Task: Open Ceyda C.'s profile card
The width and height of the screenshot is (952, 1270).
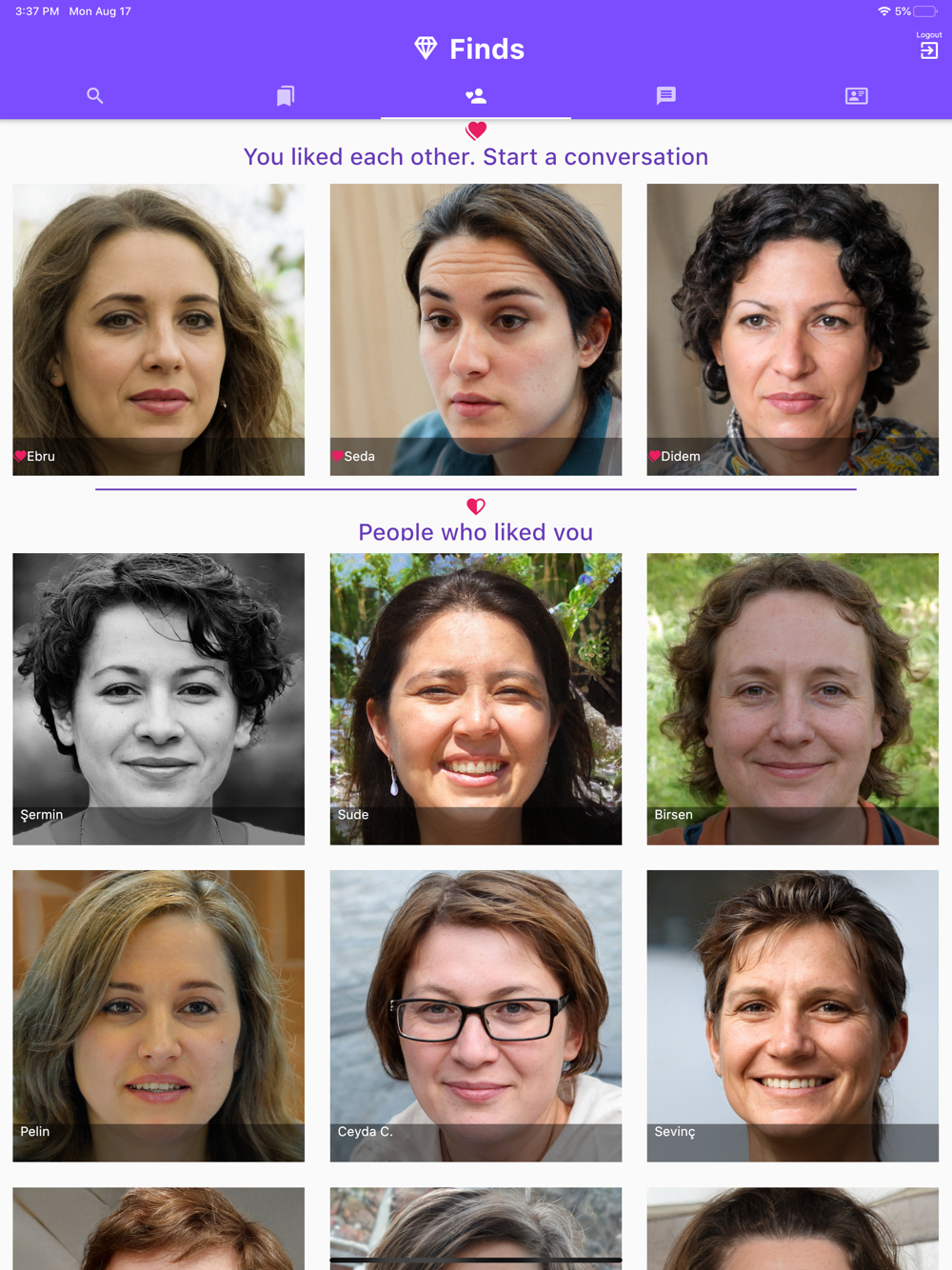Action: tap(476, 1016)
